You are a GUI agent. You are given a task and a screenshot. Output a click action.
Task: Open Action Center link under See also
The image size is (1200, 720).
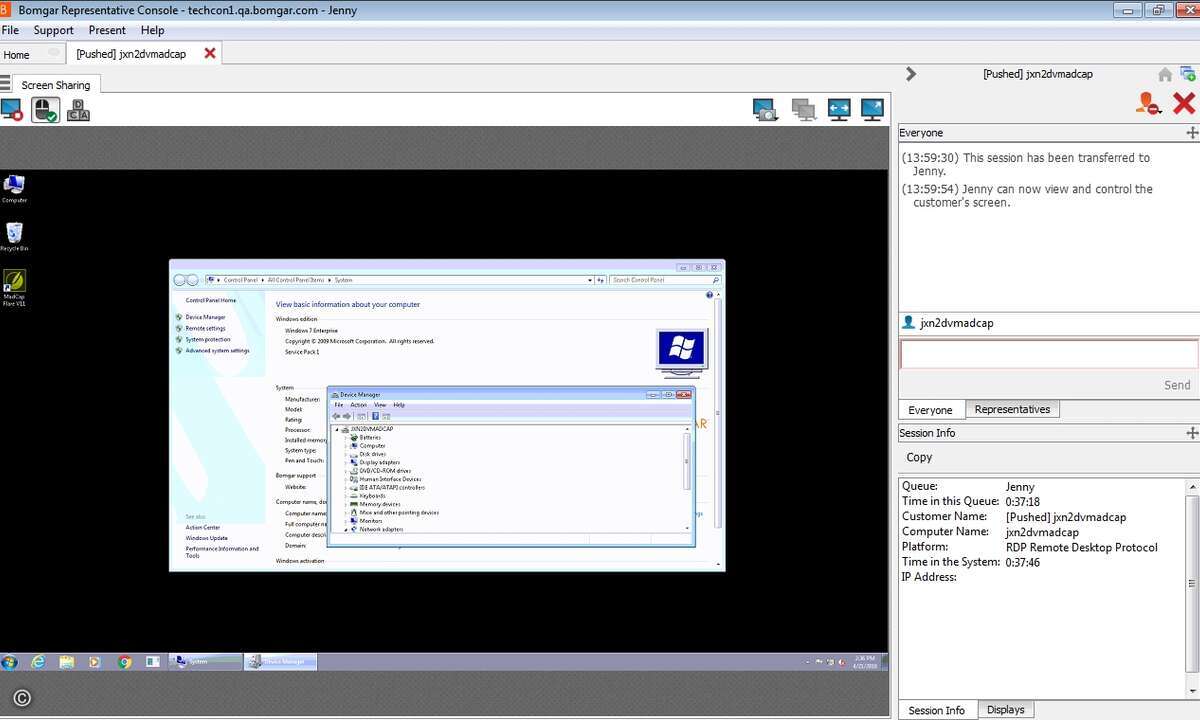click(x=202, y=527)
